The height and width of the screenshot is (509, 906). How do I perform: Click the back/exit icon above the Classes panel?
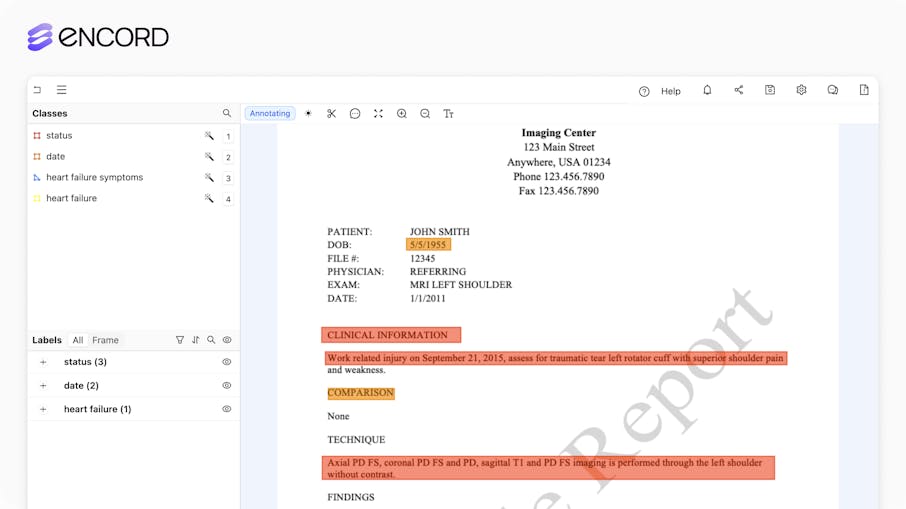point(38,90)
